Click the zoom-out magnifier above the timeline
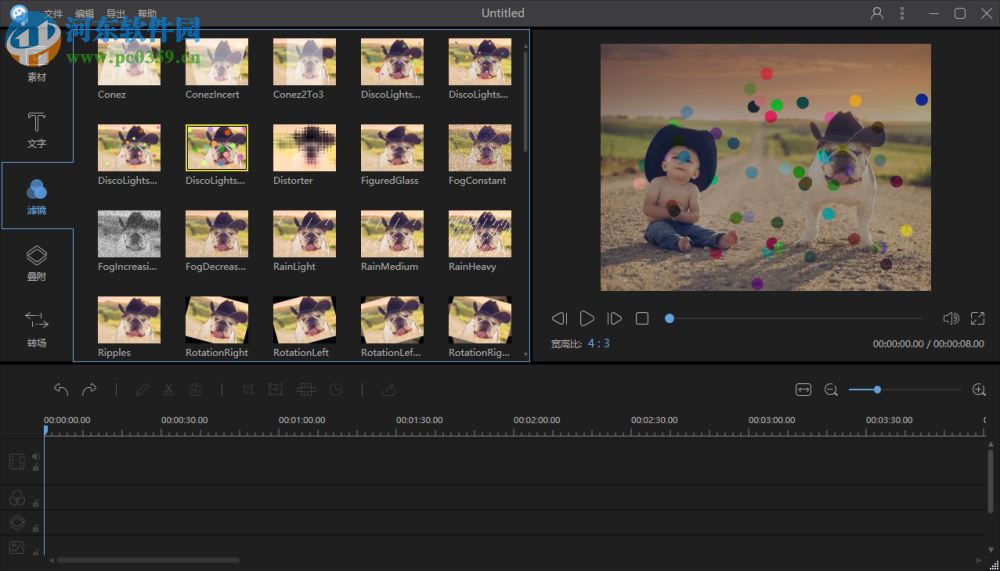Screen dimensions: 1000x571 point(831,390)
